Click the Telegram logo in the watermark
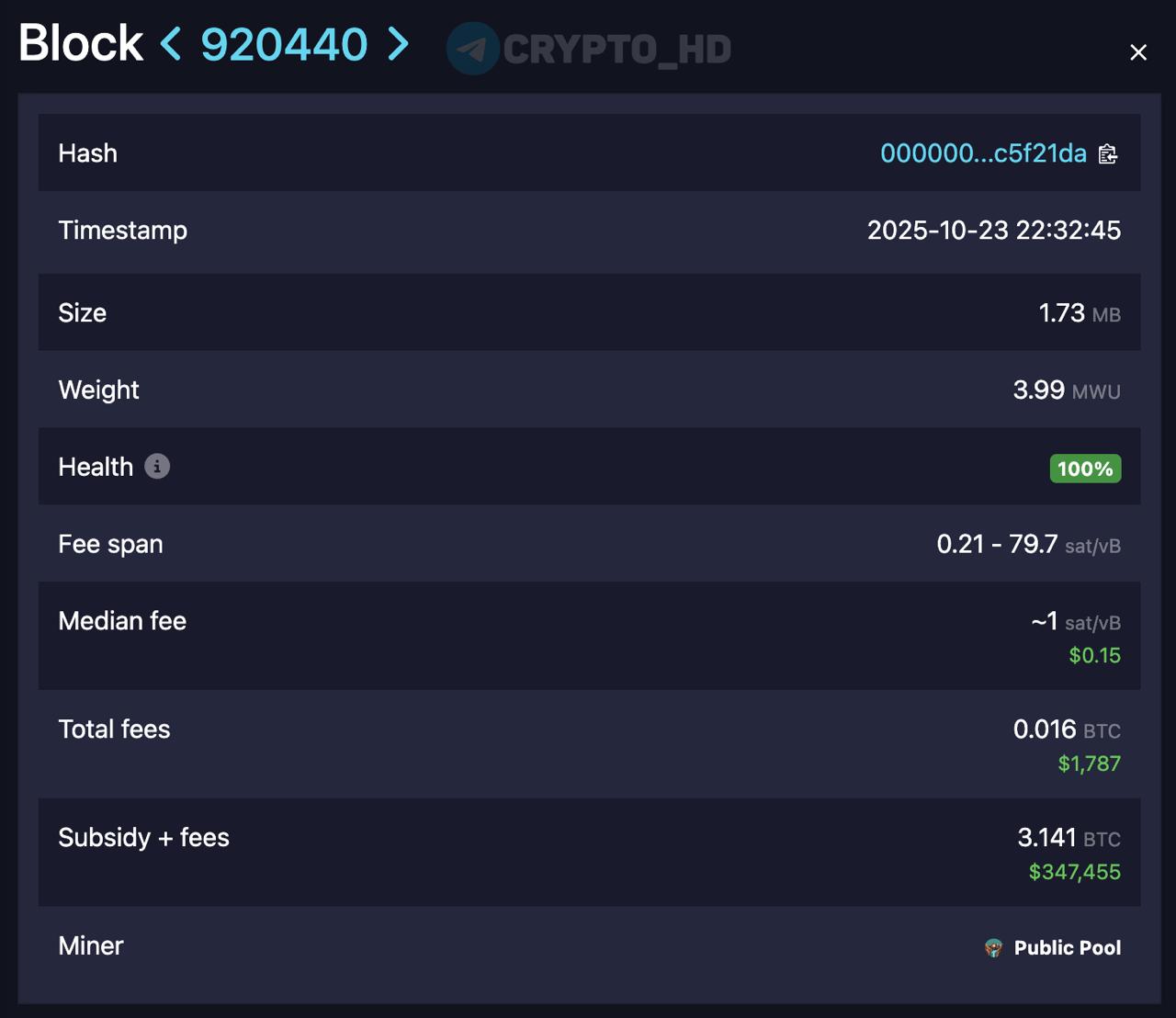Viewport: 1176px width, 1018px height. 473,49
